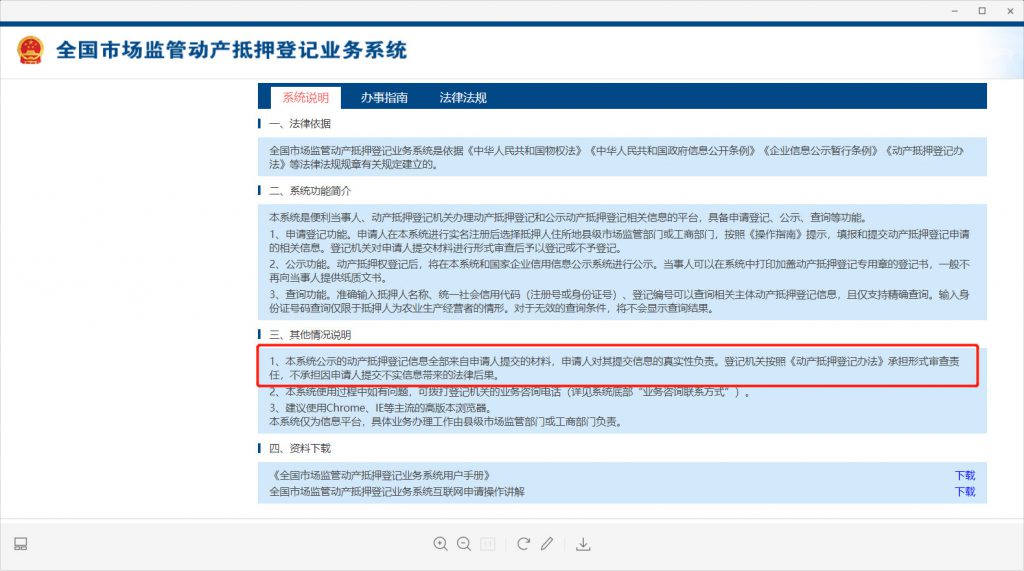Click the 四、资料下载 heading
The height and width of the screenshot is (571, 1024).
pyautogui.click(x=300, y=448)
